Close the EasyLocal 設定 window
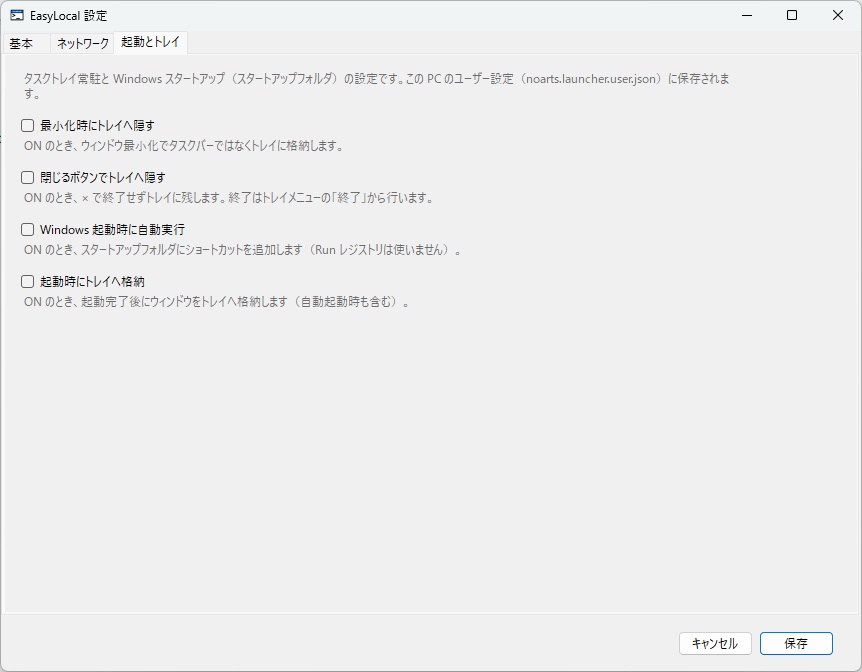Viewport: 862px width, 672px height. click(837, 15)
